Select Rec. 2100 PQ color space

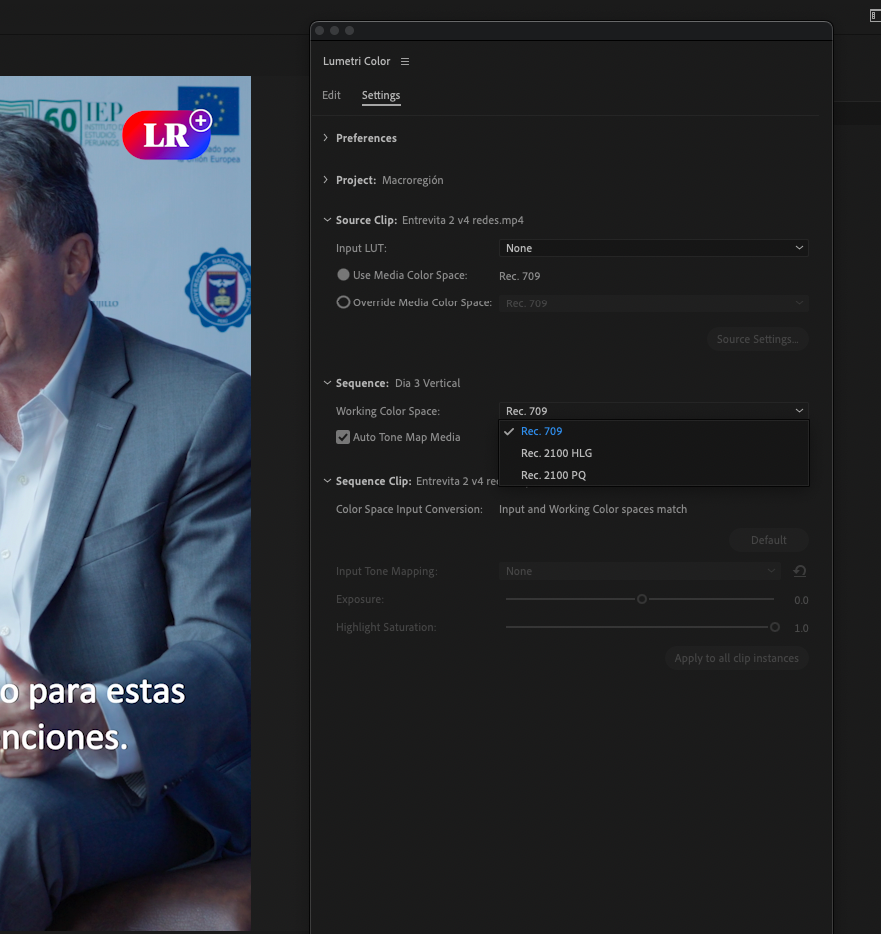click(x=553, y=475)
